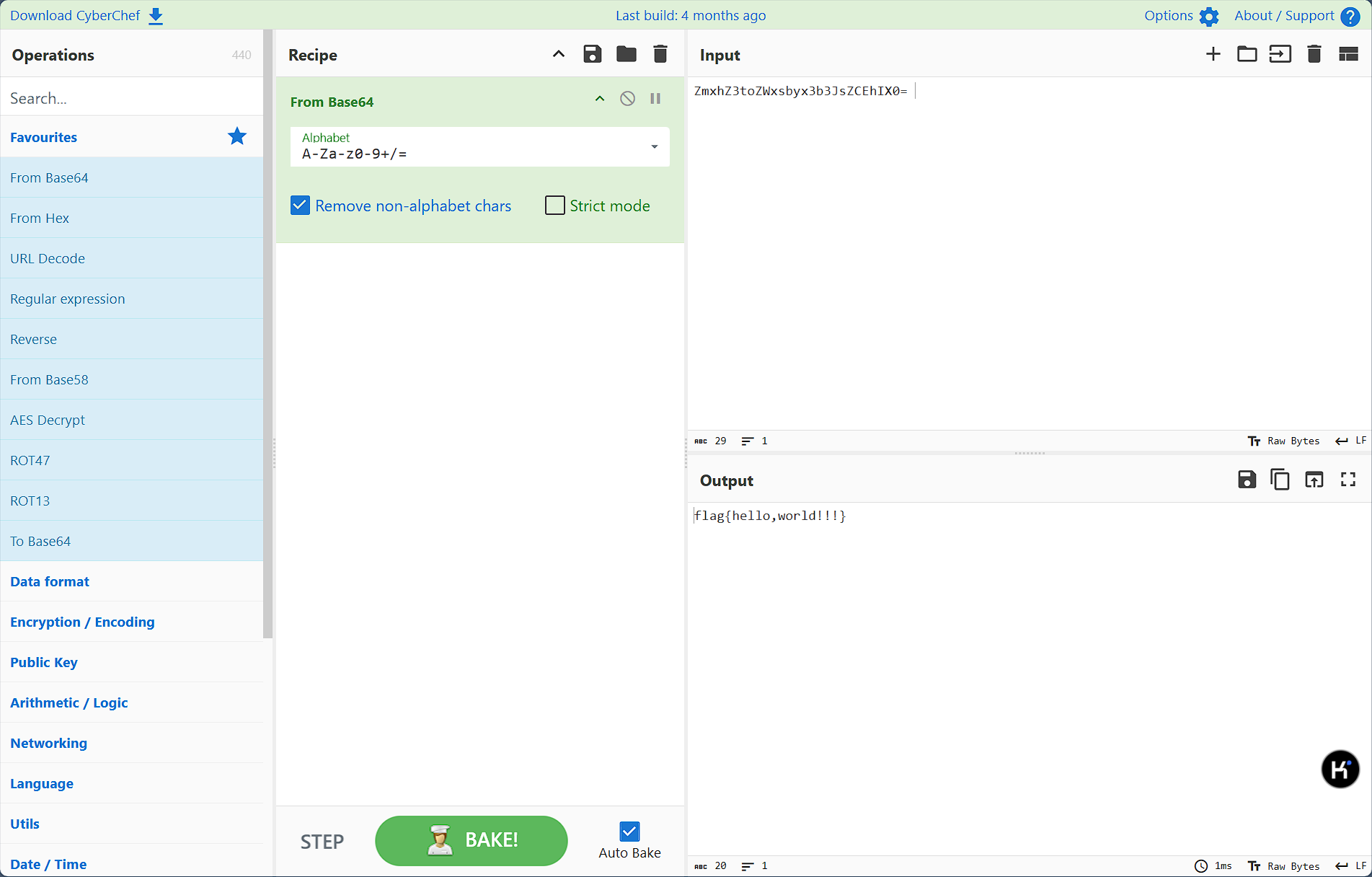Select the ROT13 operation

[x=132, y=501]
